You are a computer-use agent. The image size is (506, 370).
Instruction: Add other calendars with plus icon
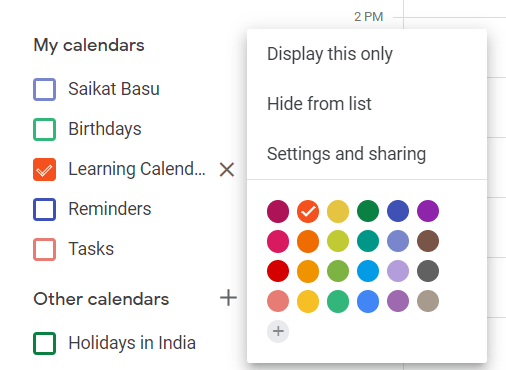click(228, 298)
